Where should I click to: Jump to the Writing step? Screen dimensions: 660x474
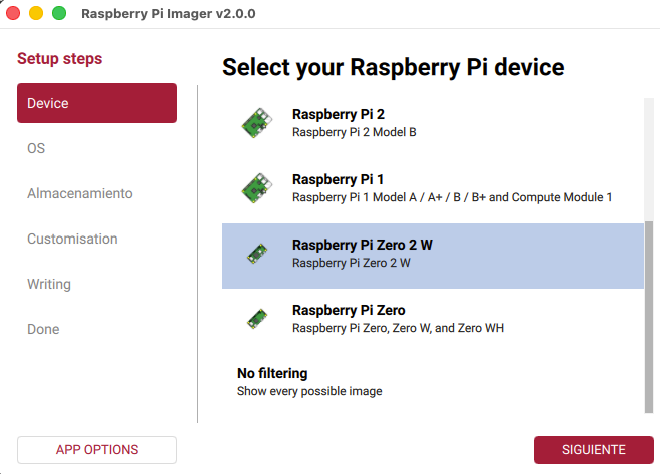[49, 284]
